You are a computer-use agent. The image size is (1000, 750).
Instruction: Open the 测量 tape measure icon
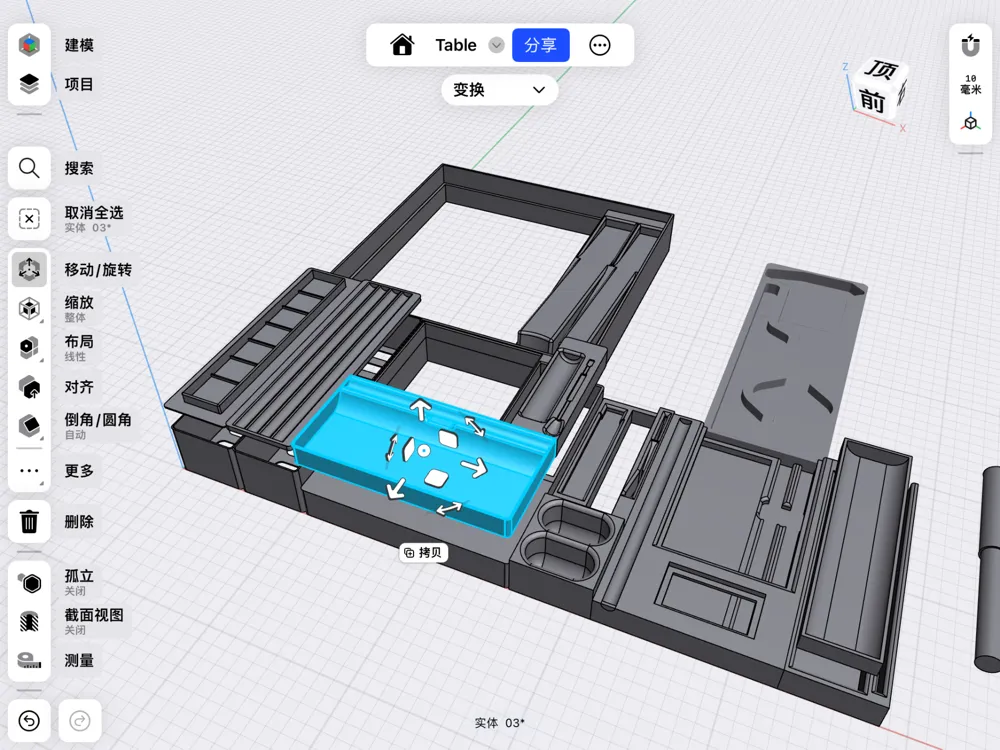pyautogui.click(x=29, y=660)
